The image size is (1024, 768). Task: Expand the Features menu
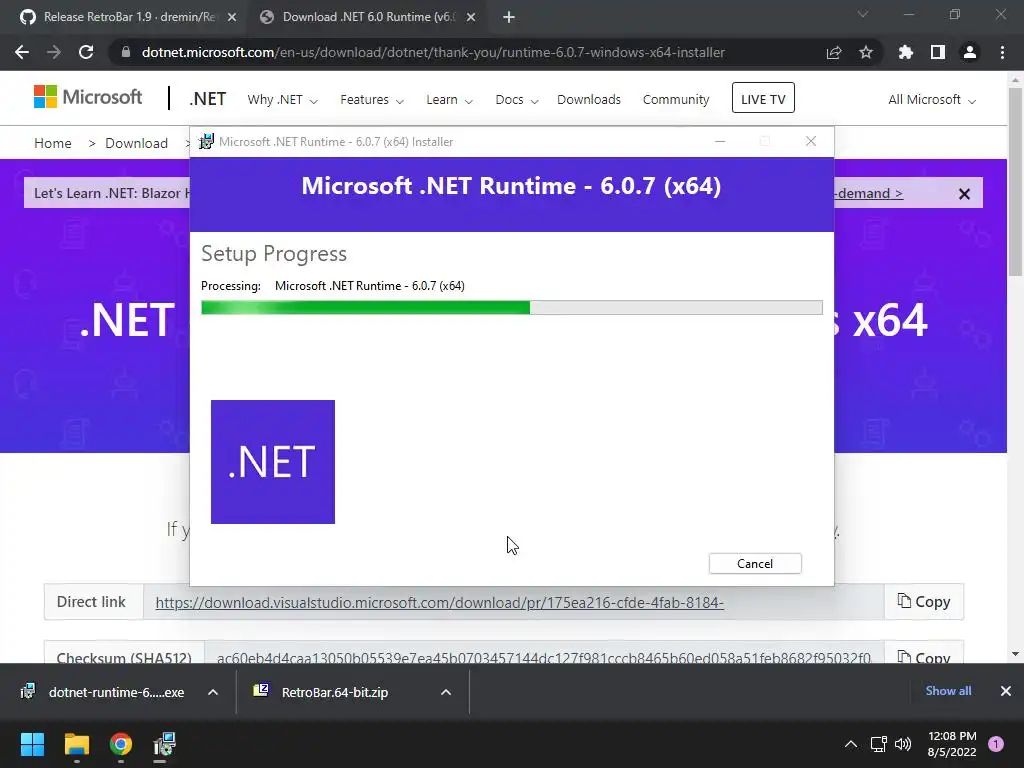point(372,100)
